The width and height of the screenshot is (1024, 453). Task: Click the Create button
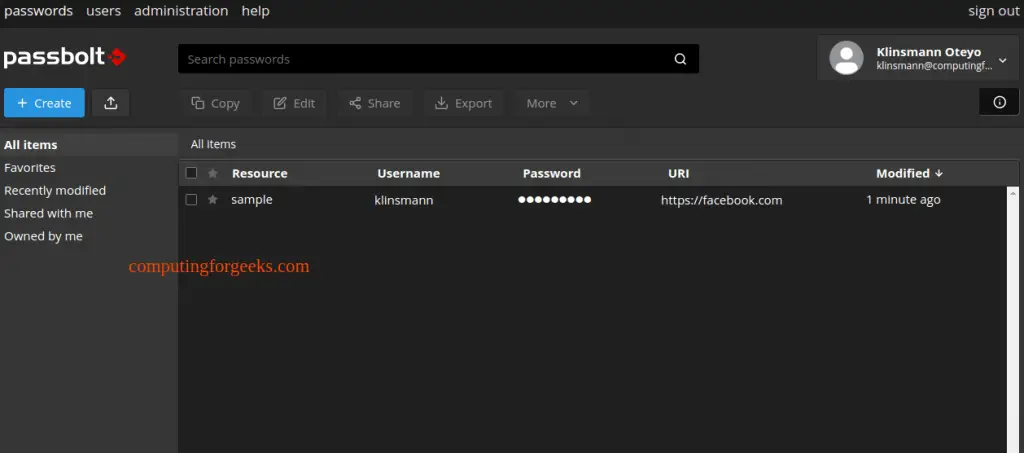click(44, 103)
